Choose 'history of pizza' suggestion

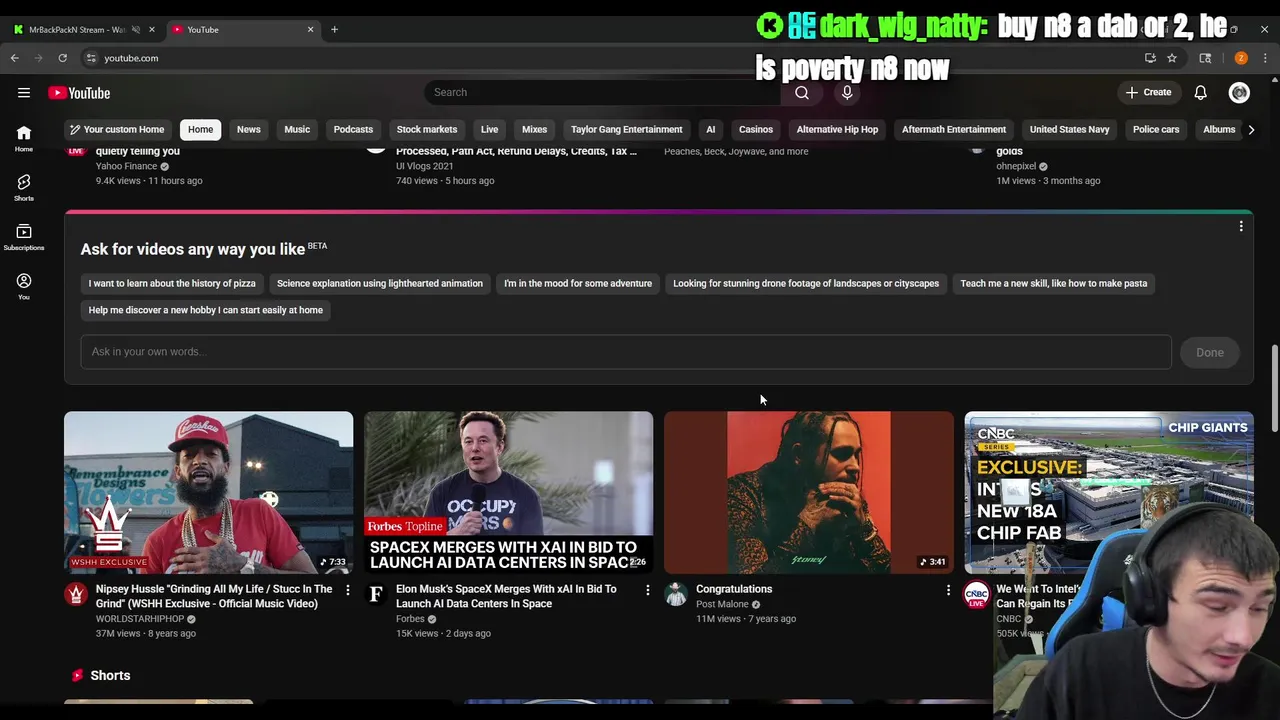tap(172, 284)
